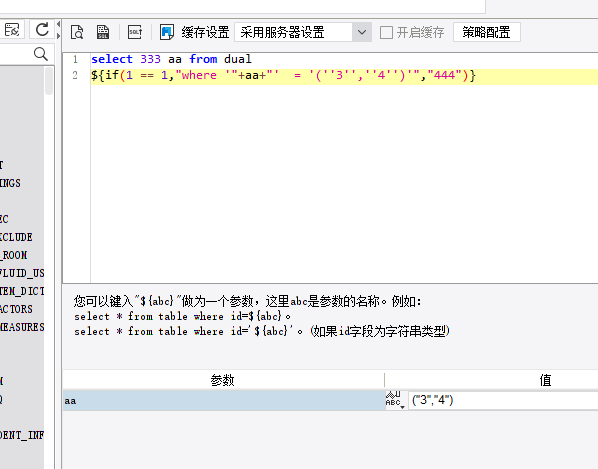Image resolution: width=598 pixels, height=469 pixels.
Task: Click the 策略配置 button
Action: tap(487, 32)
